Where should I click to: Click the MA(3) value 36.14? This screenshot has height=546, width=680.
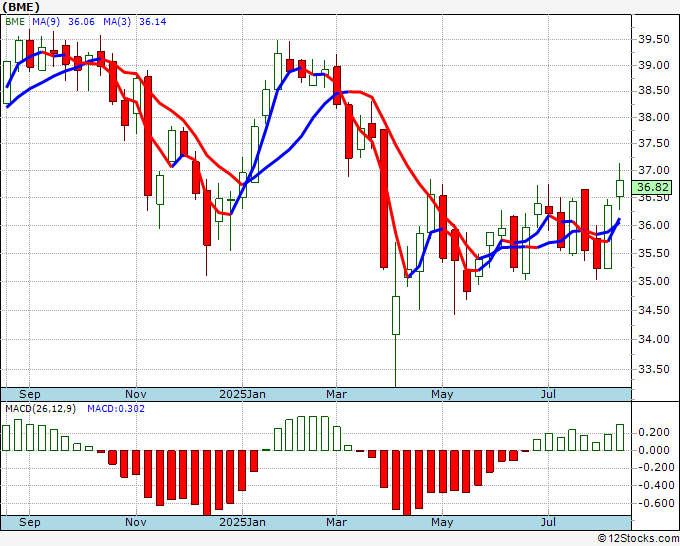[152, 22]
